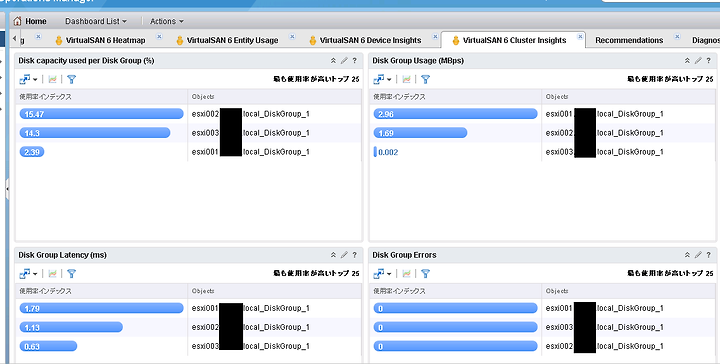720x364 pixels.
Task: Click chart icon in Disk Group Errors widget toolbar
Action: 406,274
